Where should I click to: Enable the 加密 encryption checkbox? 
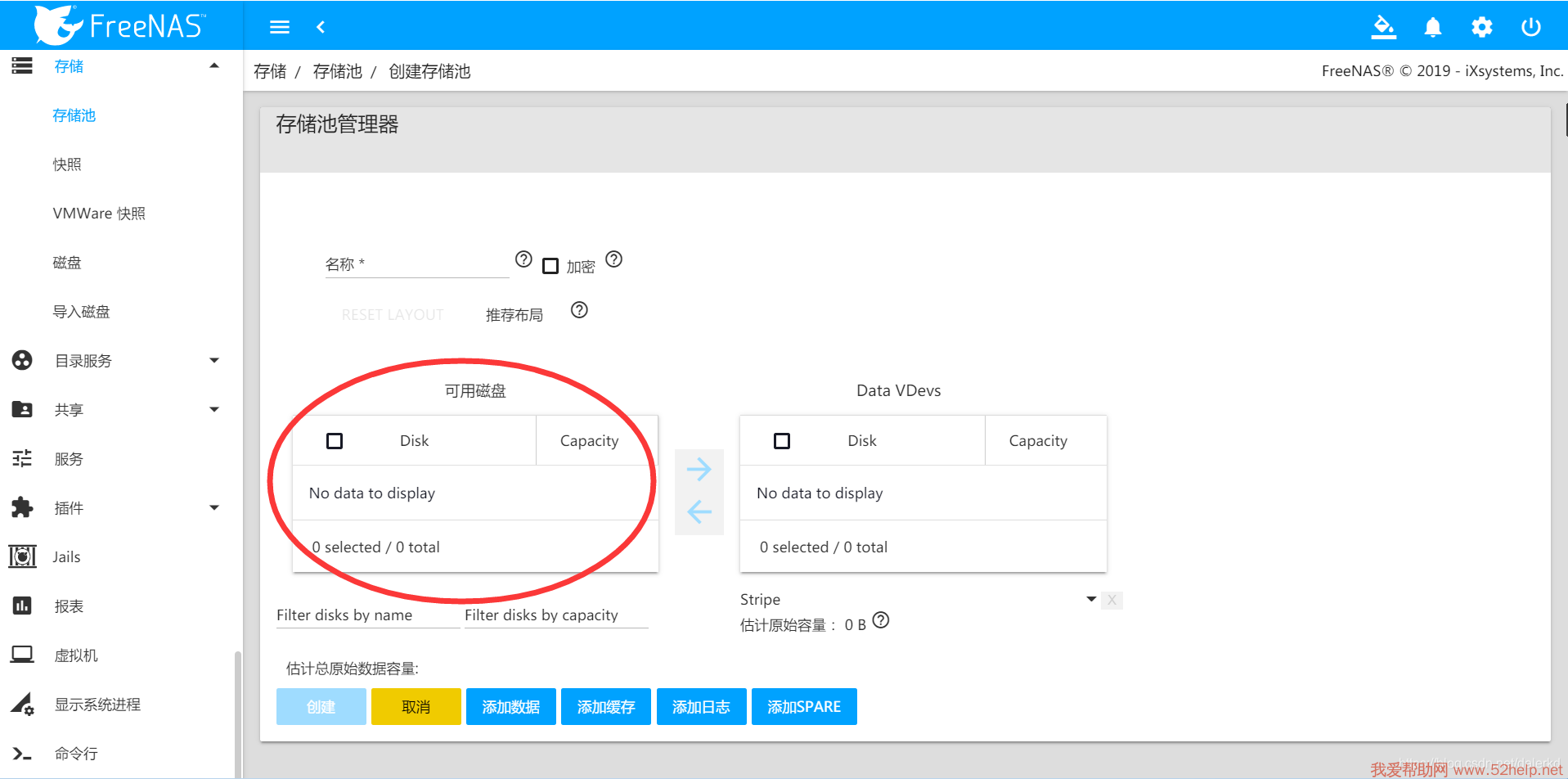[x=550, y=266]
